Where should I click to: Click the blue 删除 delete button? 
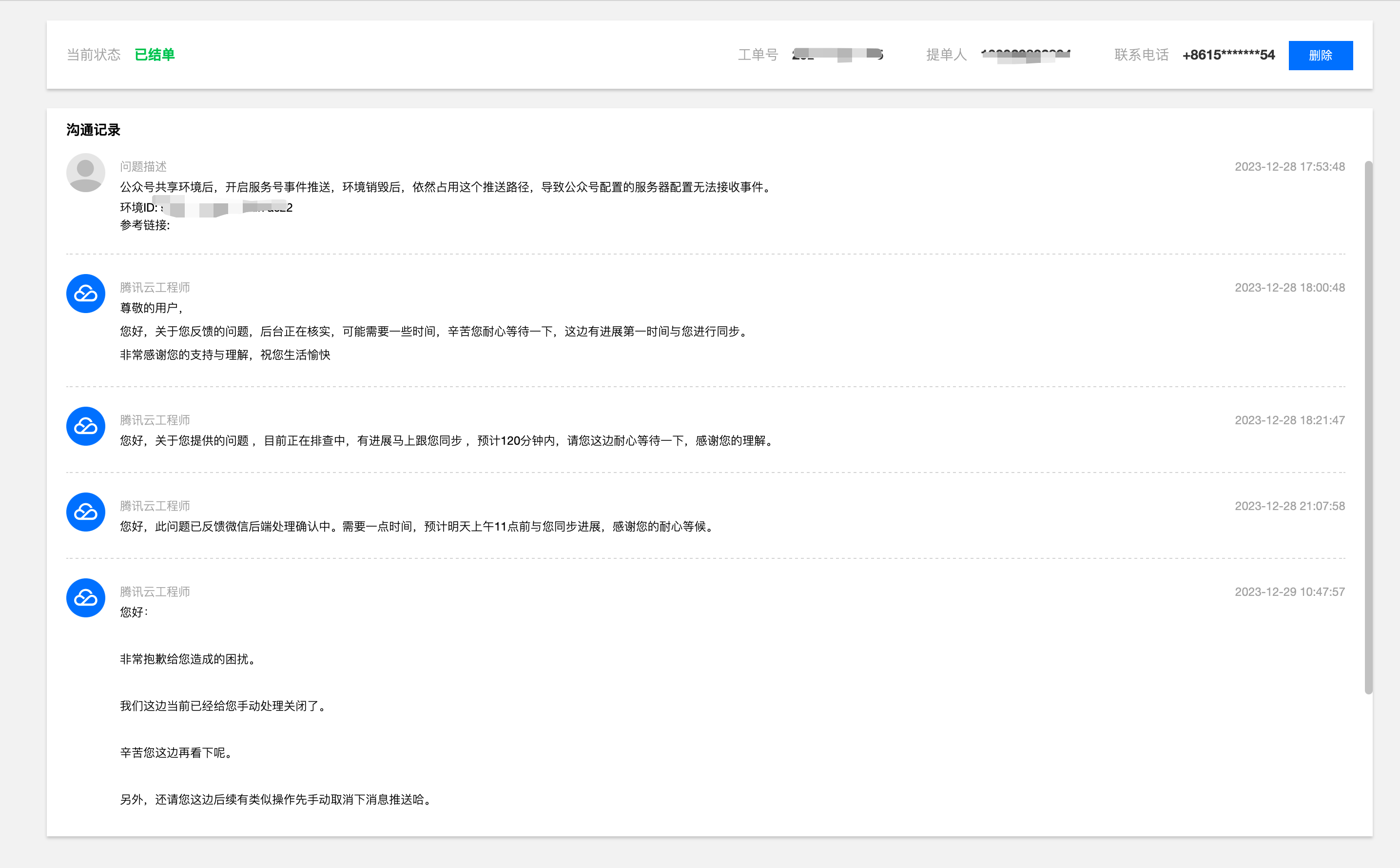tap(1320, 55)
